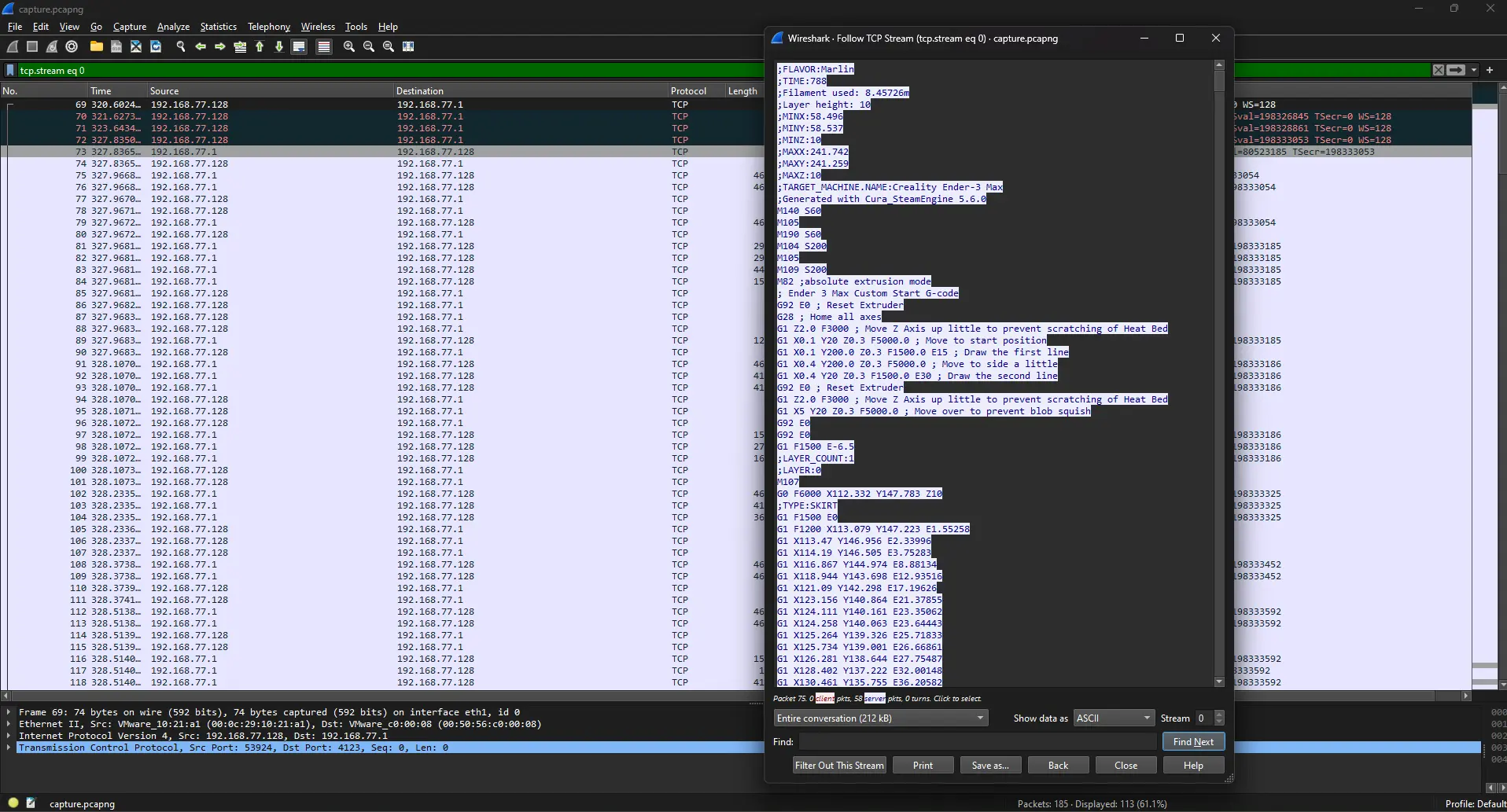
Task: Go to the first packet
Action: point(260,46)
